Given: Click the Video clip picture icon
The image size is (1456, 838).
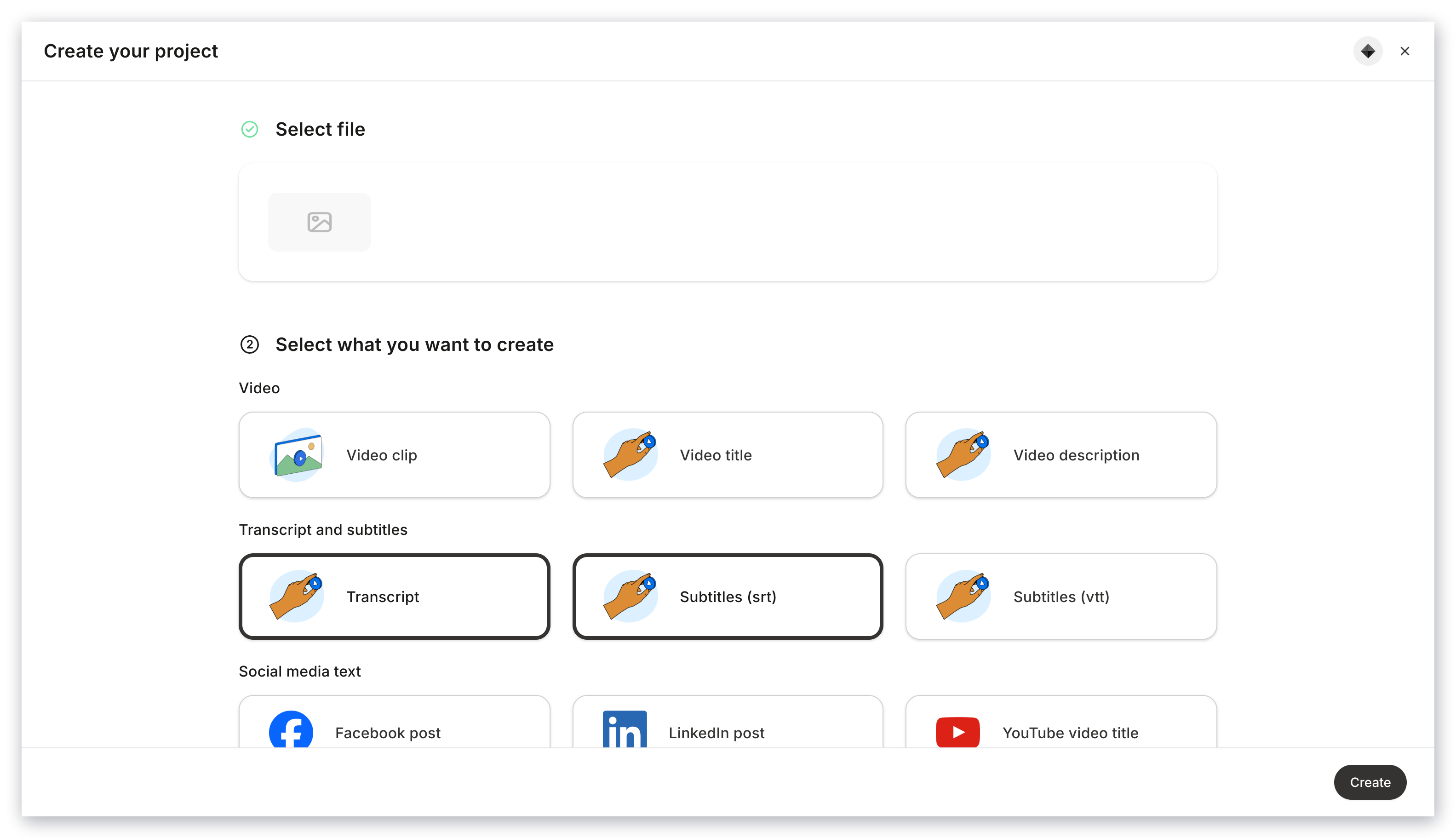Looking at the screenshot, I should 297,455.
